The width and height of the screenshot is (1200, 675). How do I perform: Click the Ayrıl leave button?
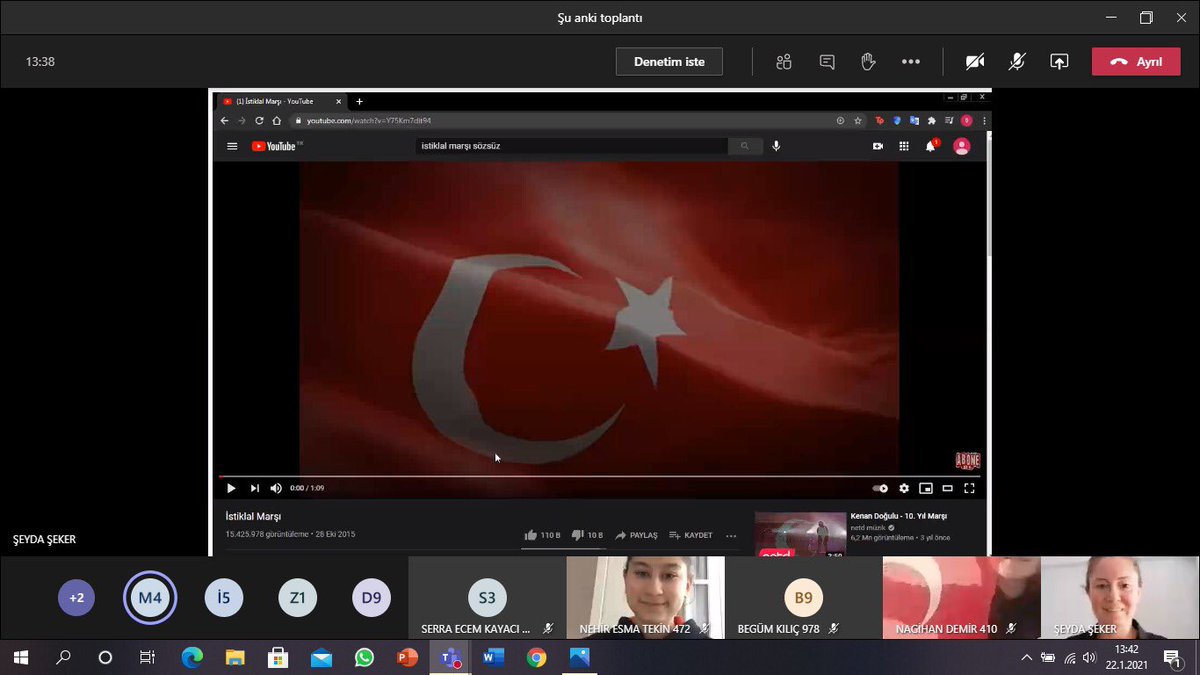[x=1136, y=62]
